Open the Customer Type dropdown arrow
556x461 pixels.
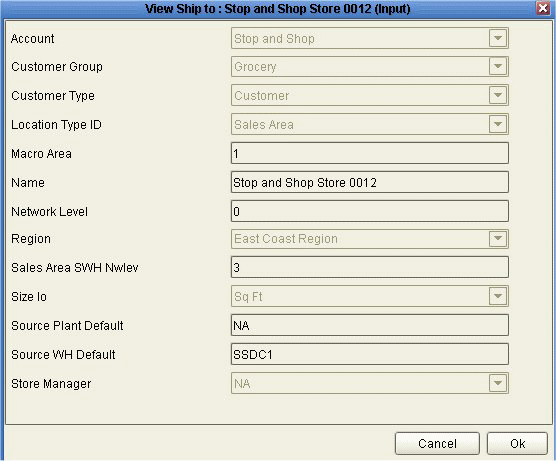pos(497,95)
